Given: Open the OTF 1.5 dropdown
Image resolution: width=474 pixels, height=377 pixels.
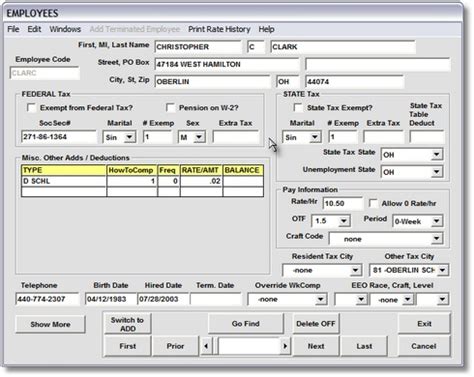Looking at the screenshot, I should tap(344, 221).
